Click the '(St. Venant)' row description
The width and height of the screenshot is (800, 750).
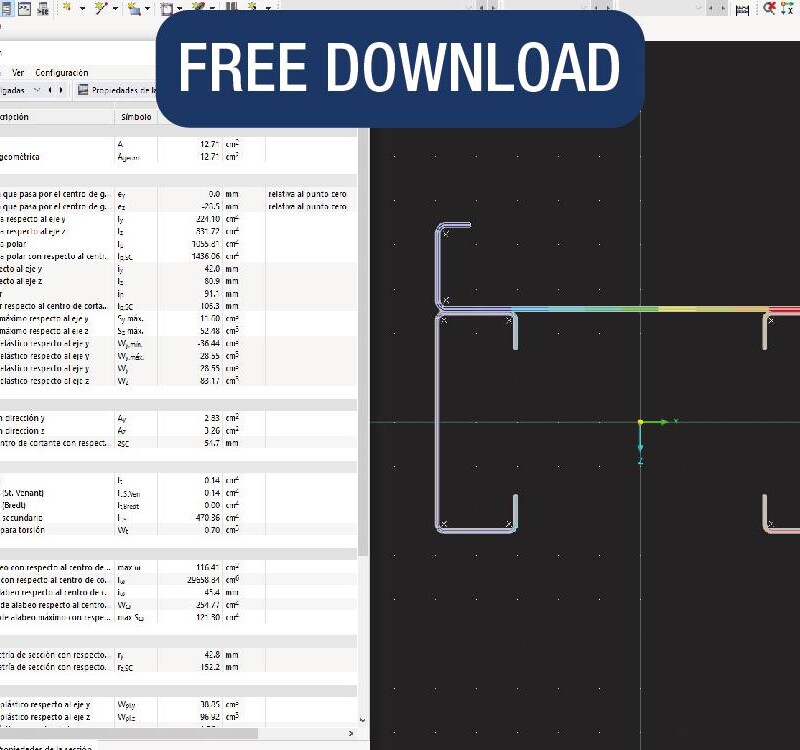23,493
